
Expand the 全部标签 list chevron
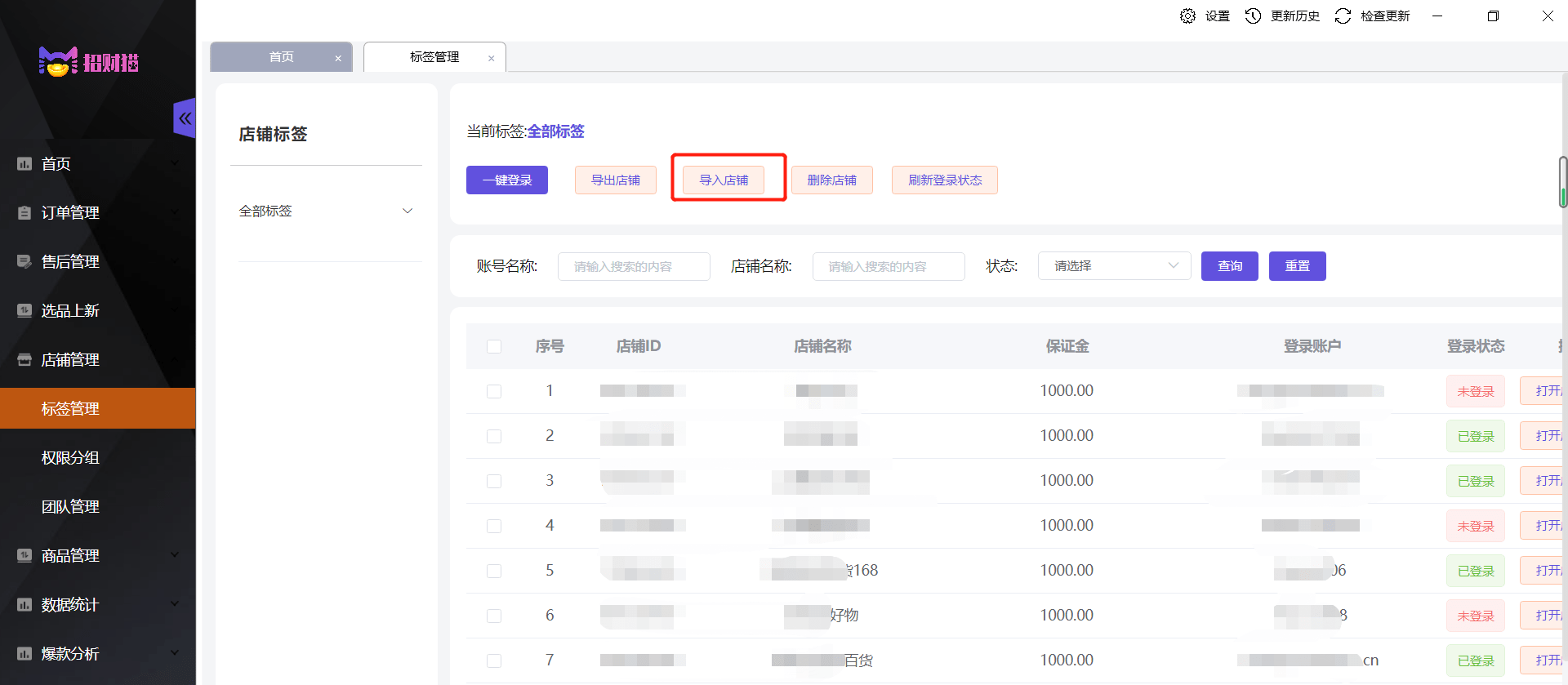(408, 211)
